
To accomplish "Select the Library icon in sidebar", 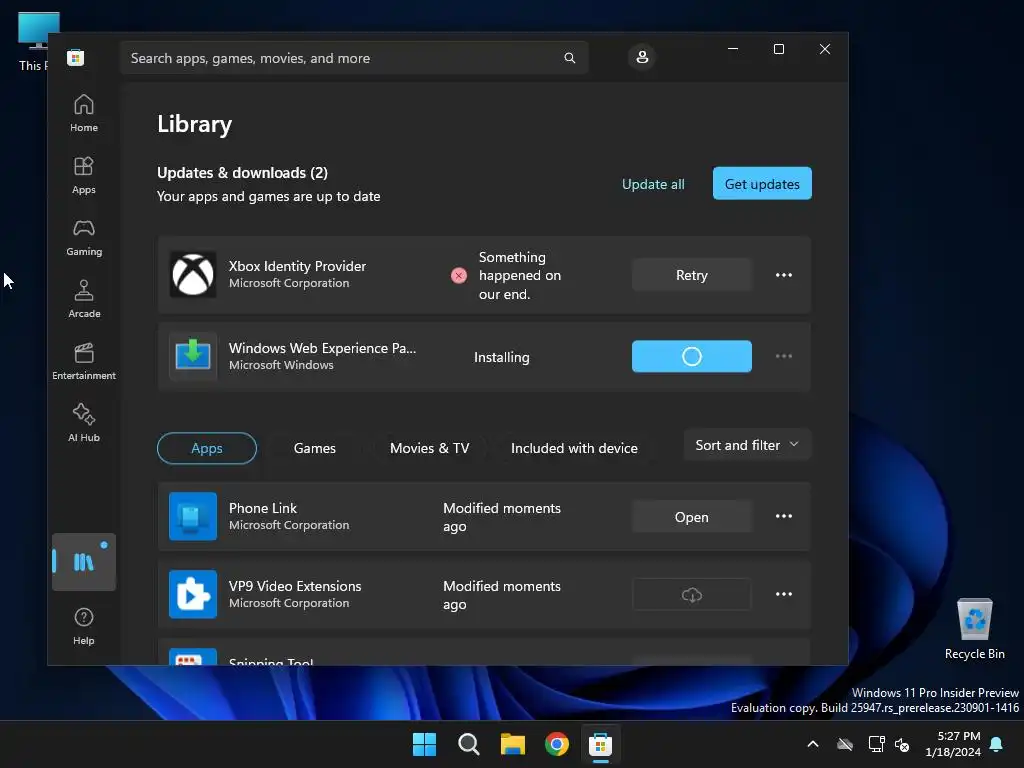I will (84, 562).
